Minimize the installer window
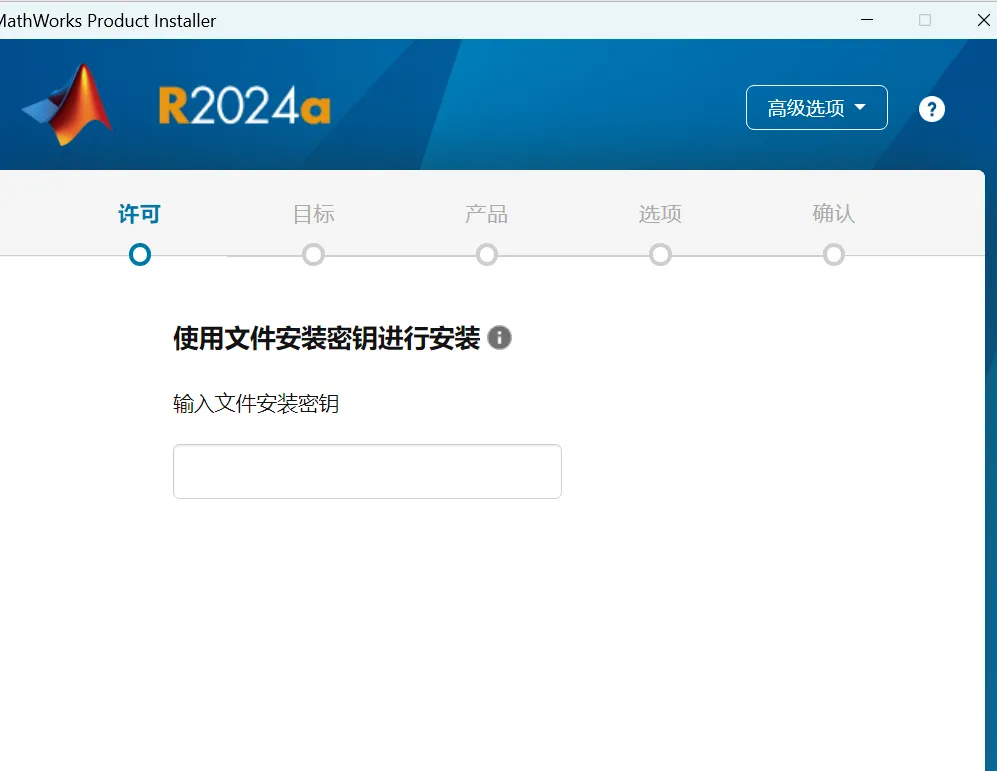This screenshot has width=997, height=771. 867,20
